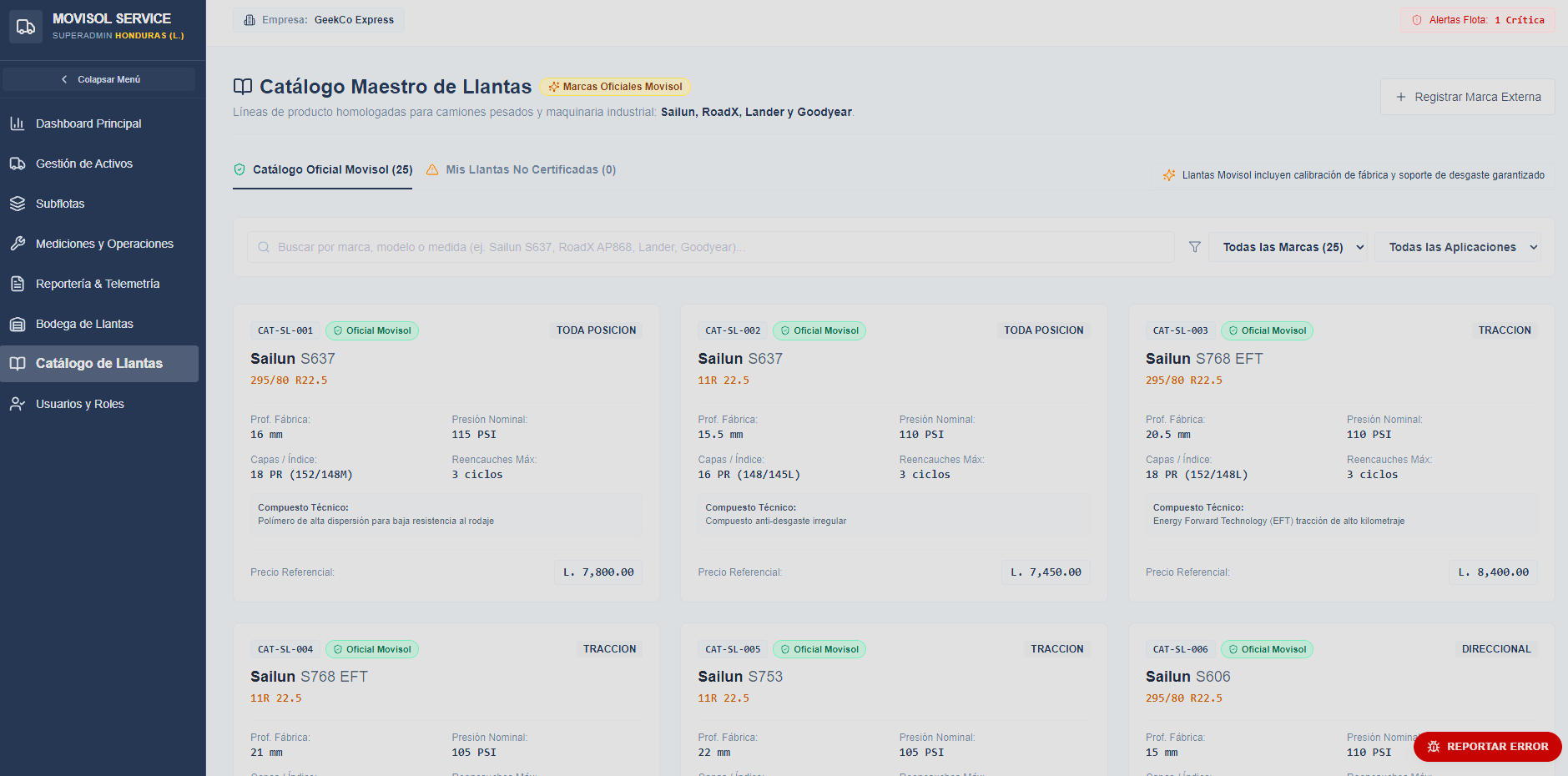Click price L. 7,450.00

point(1046,572)
